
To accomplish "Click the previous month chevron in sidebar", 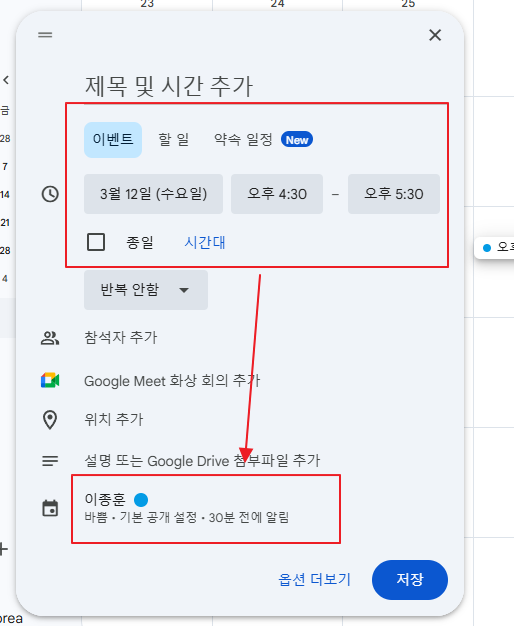I will 6,80.
